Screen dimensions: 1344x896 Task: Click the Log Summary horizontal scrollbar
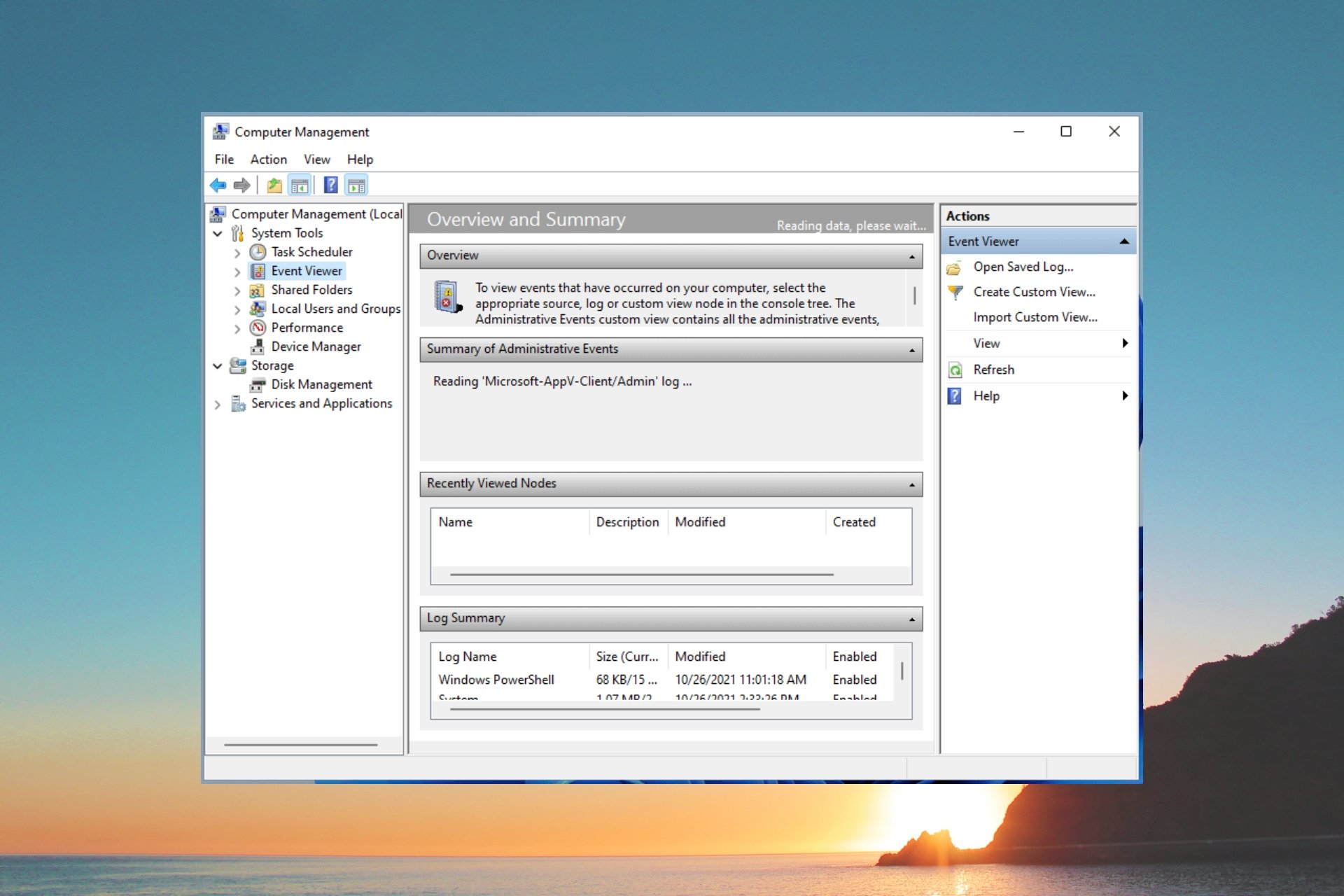point(605,709)
